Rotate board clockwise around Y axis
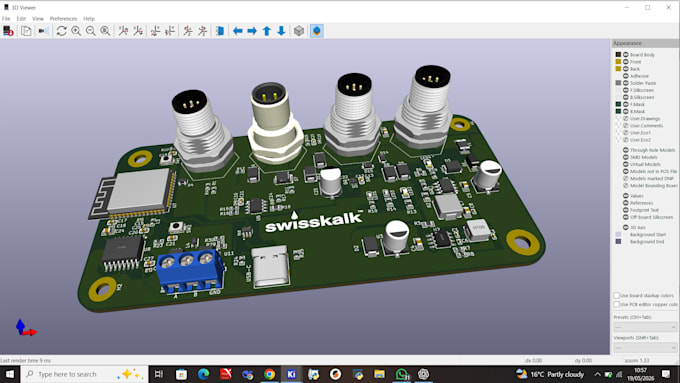680x383 pixels. tap(155, 31)
